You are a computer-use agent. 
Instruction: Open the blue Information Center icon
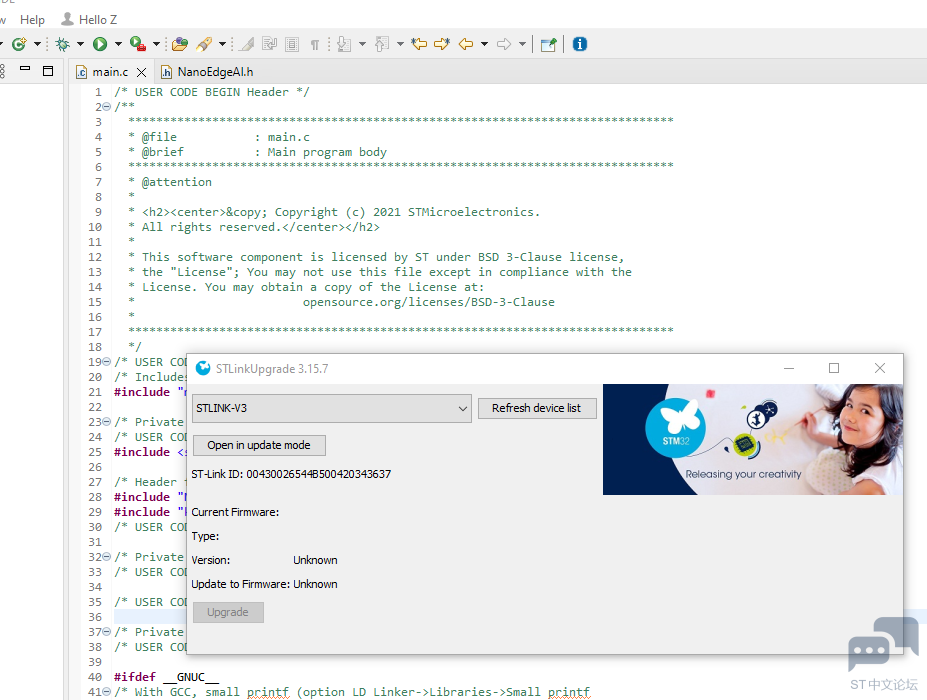click(580, 44)
